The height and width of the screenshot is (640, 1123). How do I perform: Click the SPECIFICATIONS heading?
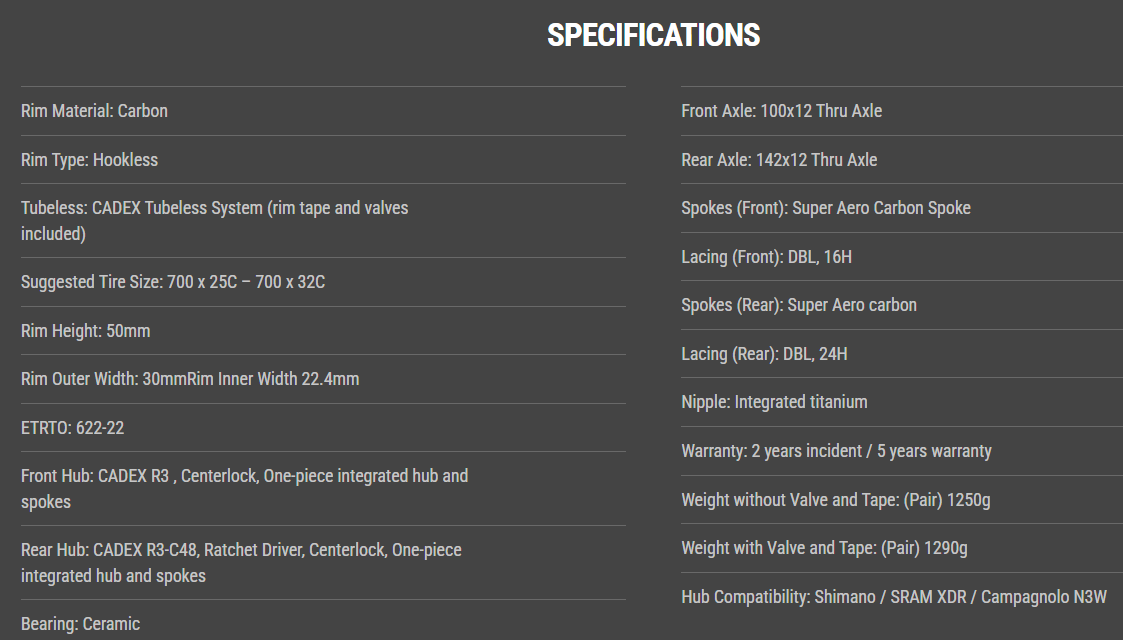[653, 35]
